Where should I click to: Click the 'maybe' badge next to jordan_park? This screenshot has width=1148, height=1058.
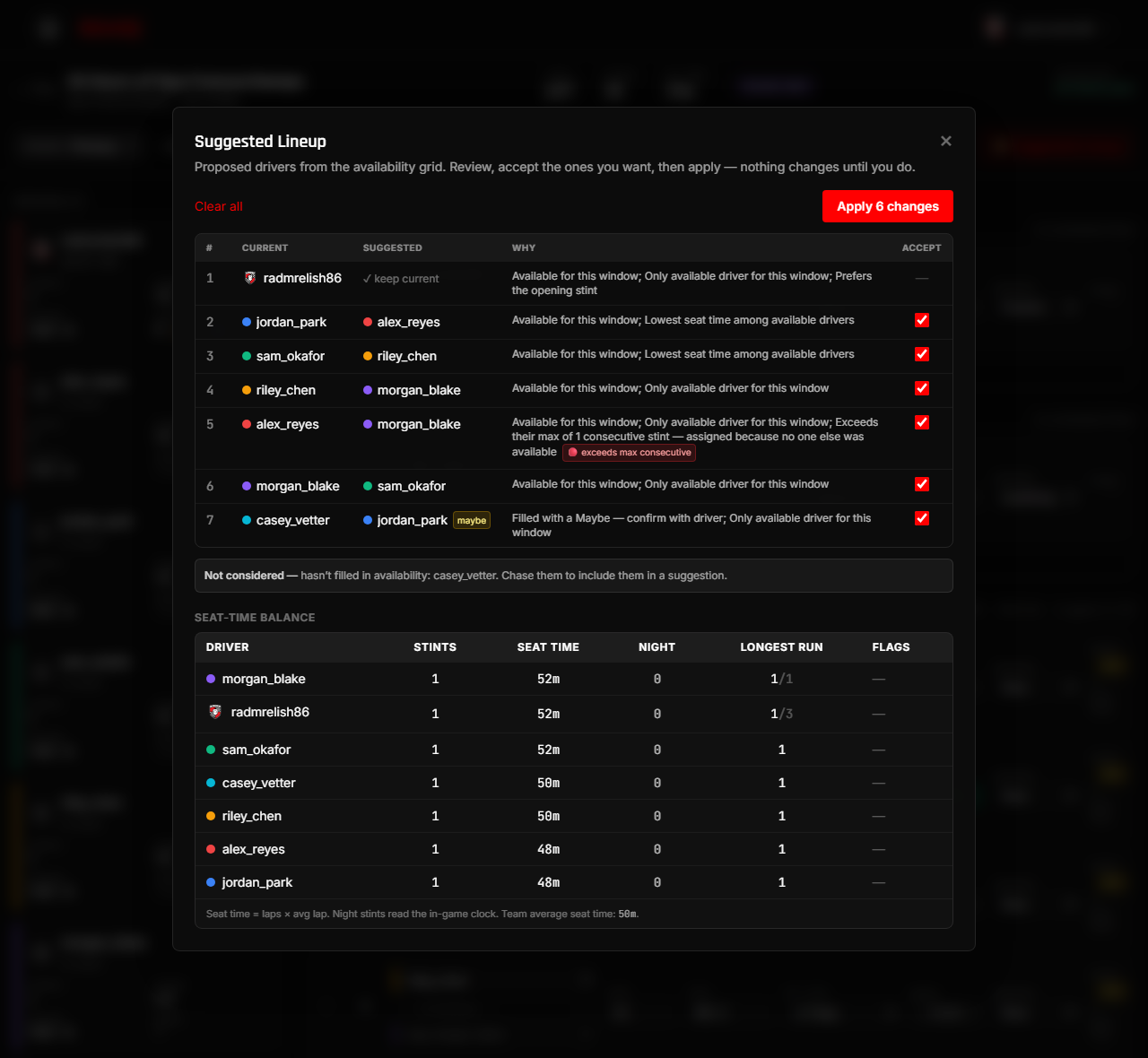click(472, 520)
